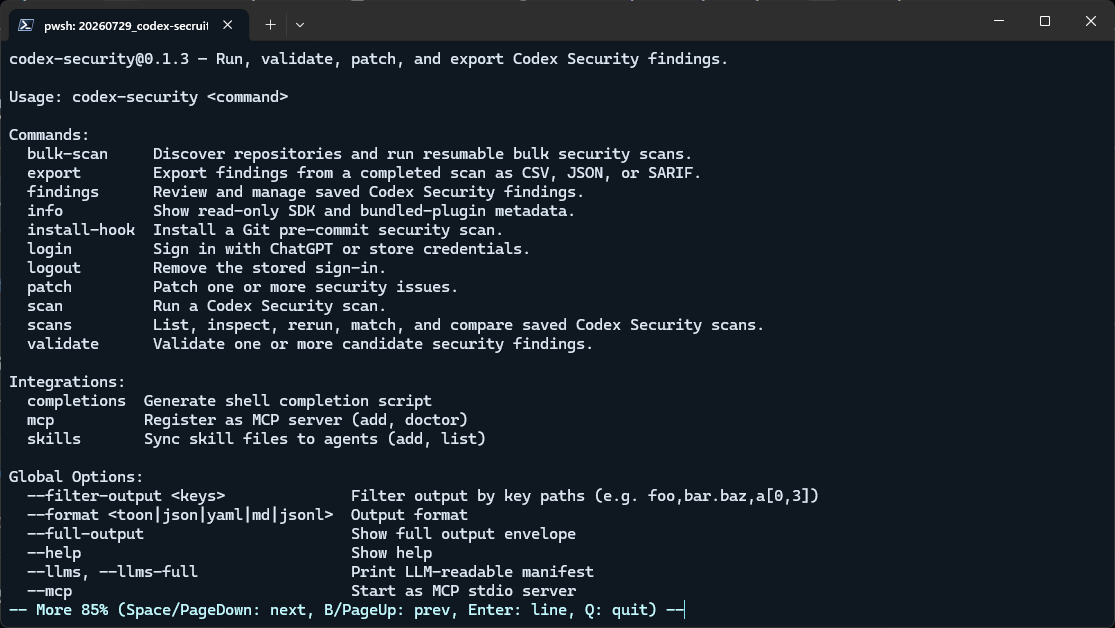Select the pwsh: 20260729_codex-security tab
This screenshot has width=1115, height=628.
[x=126, y=26]
